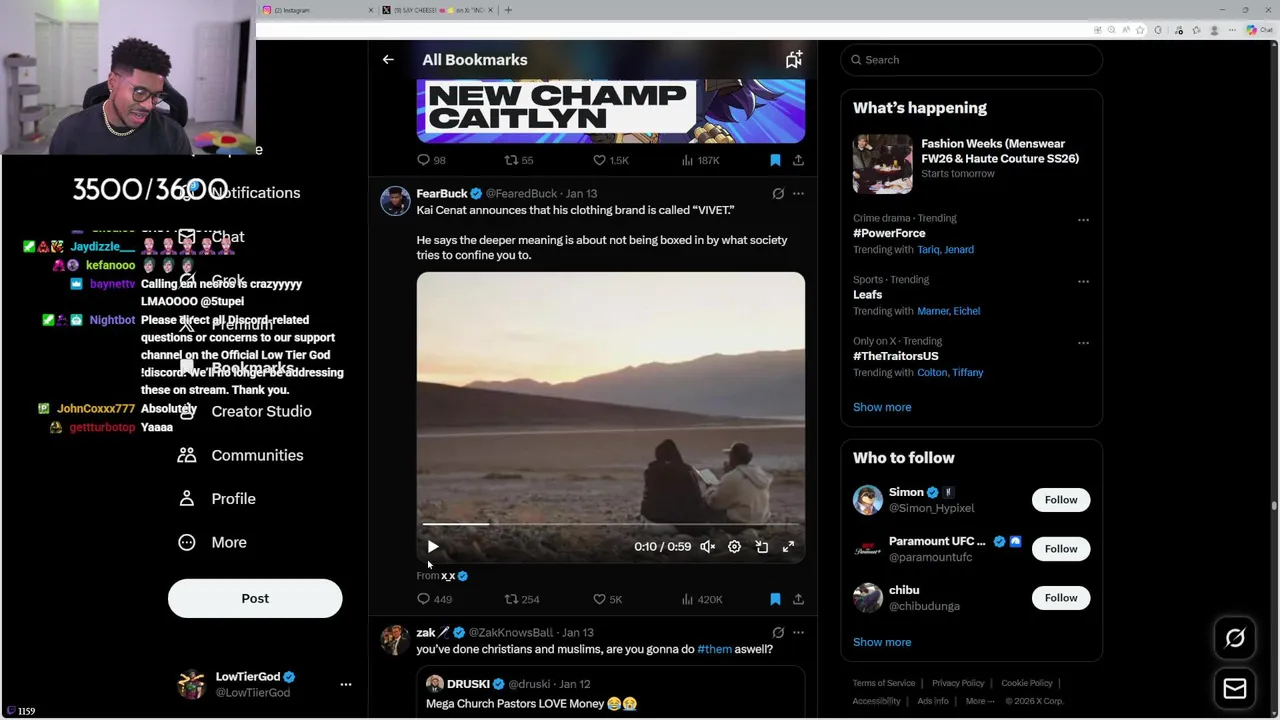The width and height of the screenshot is (1280, 720).
Task: Click the Jenard trending link
Action: [x=960, y=250]
